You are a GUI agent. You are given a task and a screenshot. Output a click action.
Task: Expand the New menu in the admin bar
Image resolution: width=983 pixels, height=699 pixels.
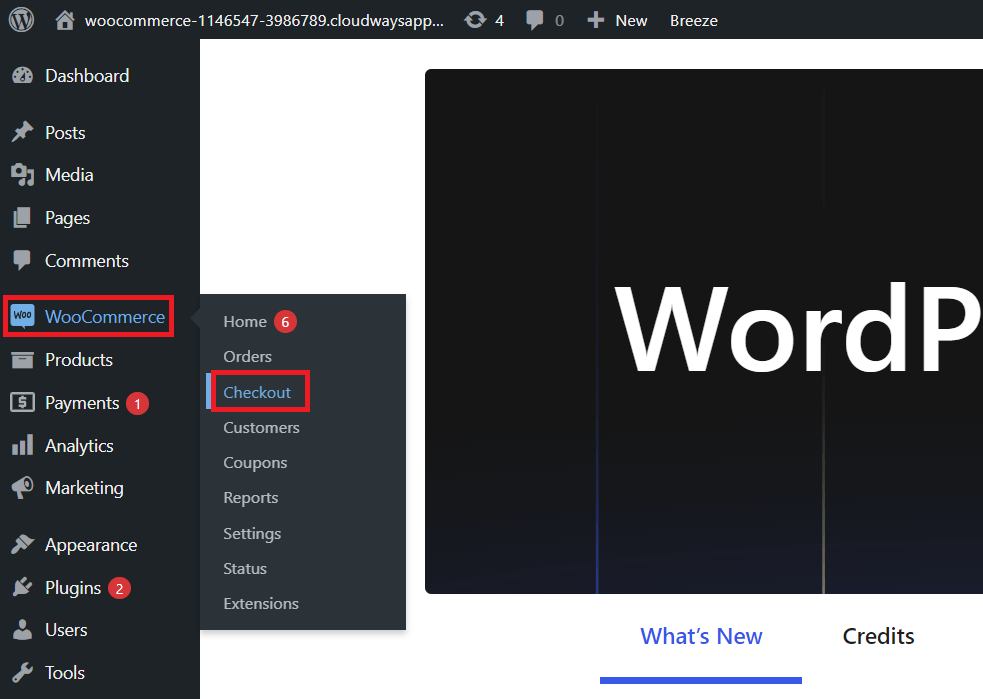click(x=617, y=19)
